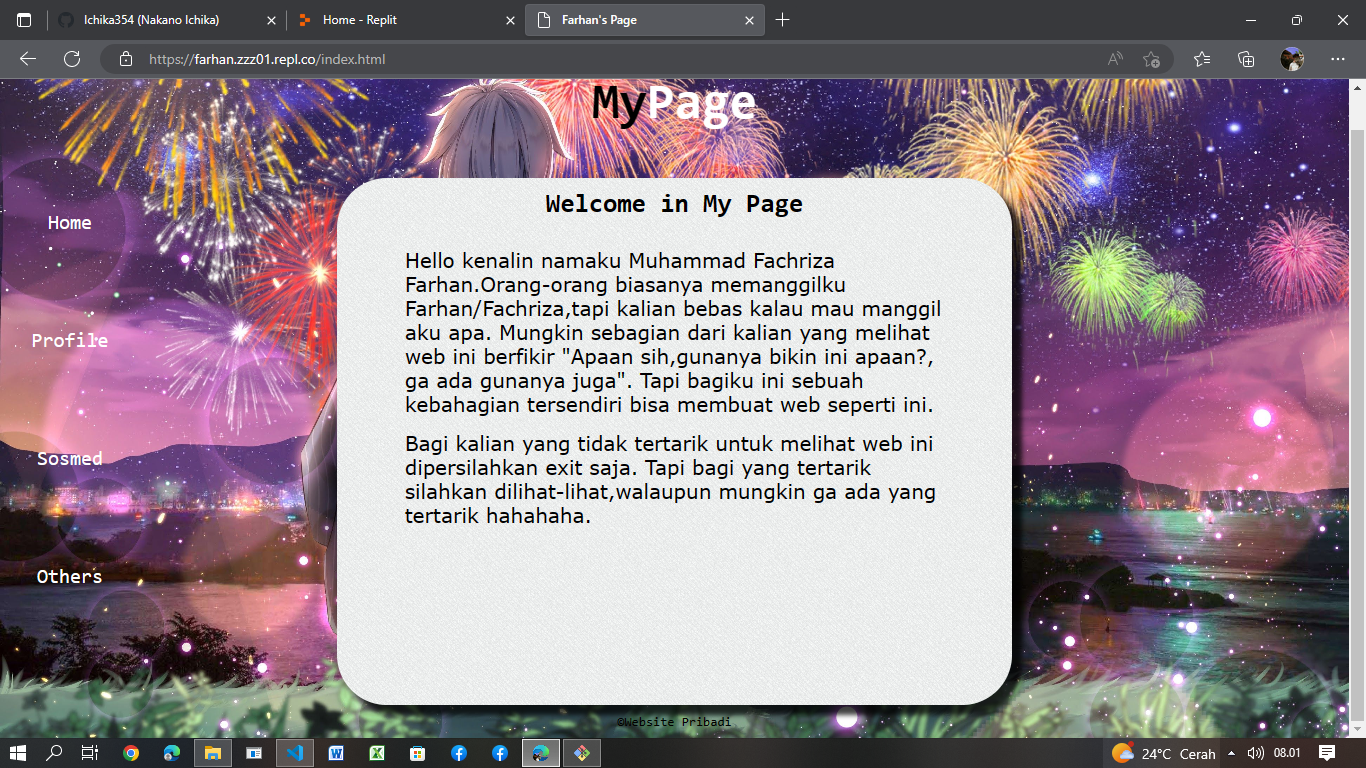
Task: Click the browser profile avatar
Action: pyautogui.click(x=1292, y=59)
